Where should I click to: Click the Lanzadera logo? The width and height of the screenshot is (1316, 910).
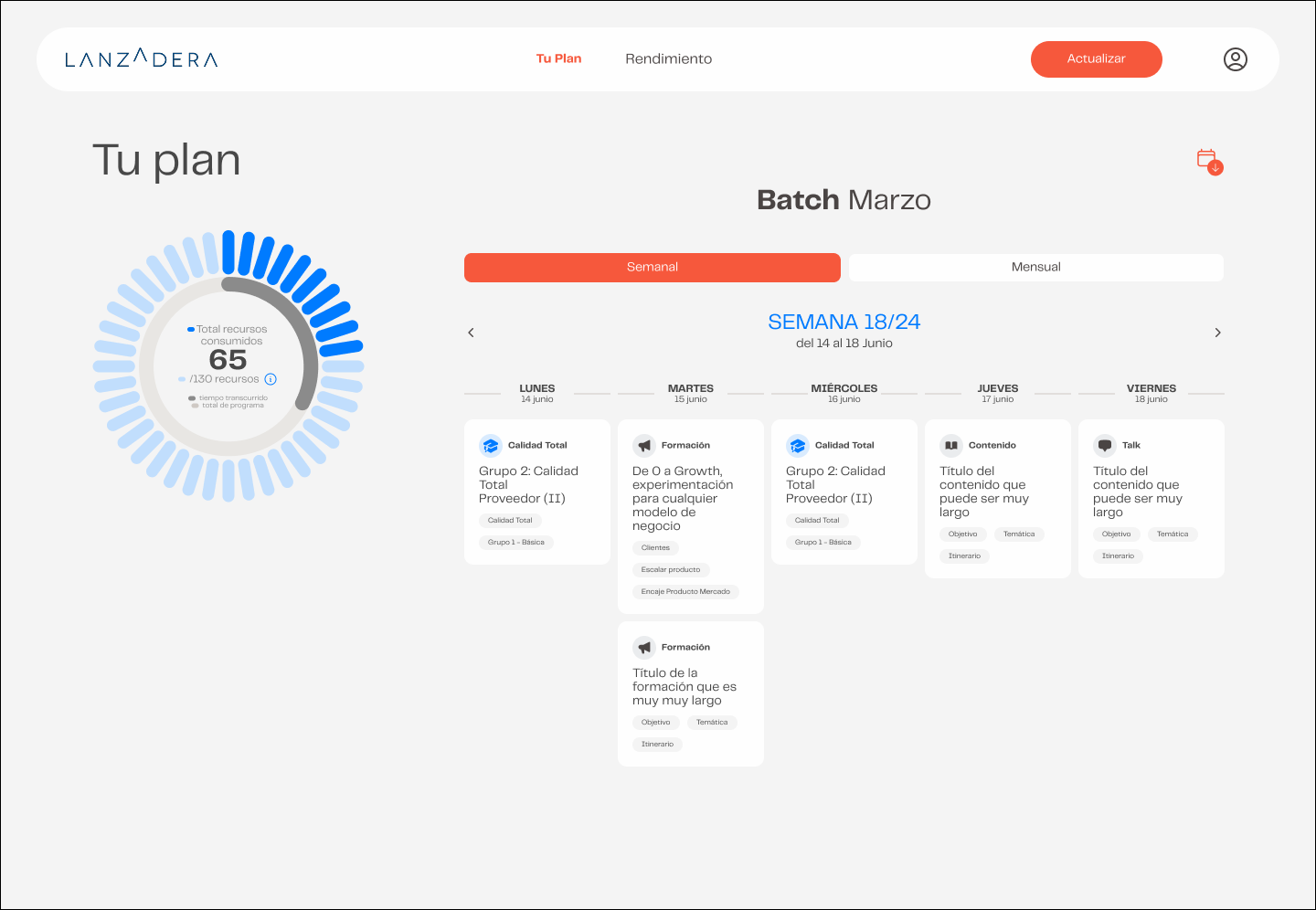pyautogui.click(x=142, y=58)
